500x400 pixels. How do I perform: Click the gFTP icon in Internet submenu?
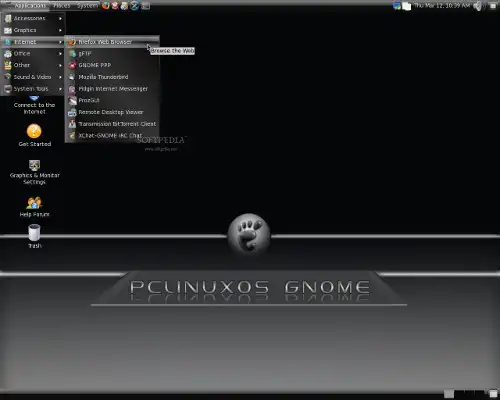pyautogui.click(x=72, y=54)
